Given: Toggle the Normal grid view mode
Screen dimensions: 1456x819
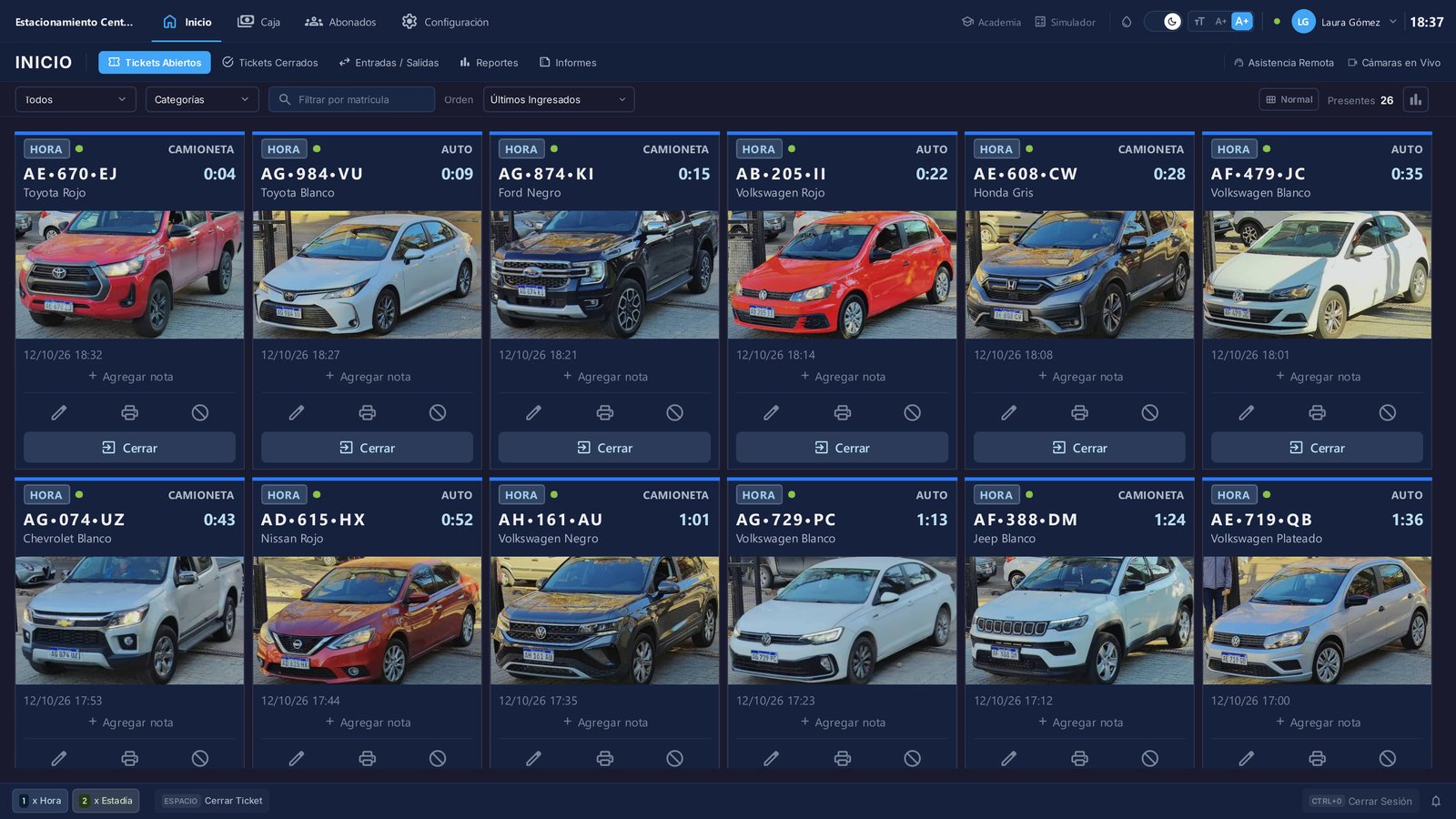Looking at the screenshot, I should click(1289, 100).
